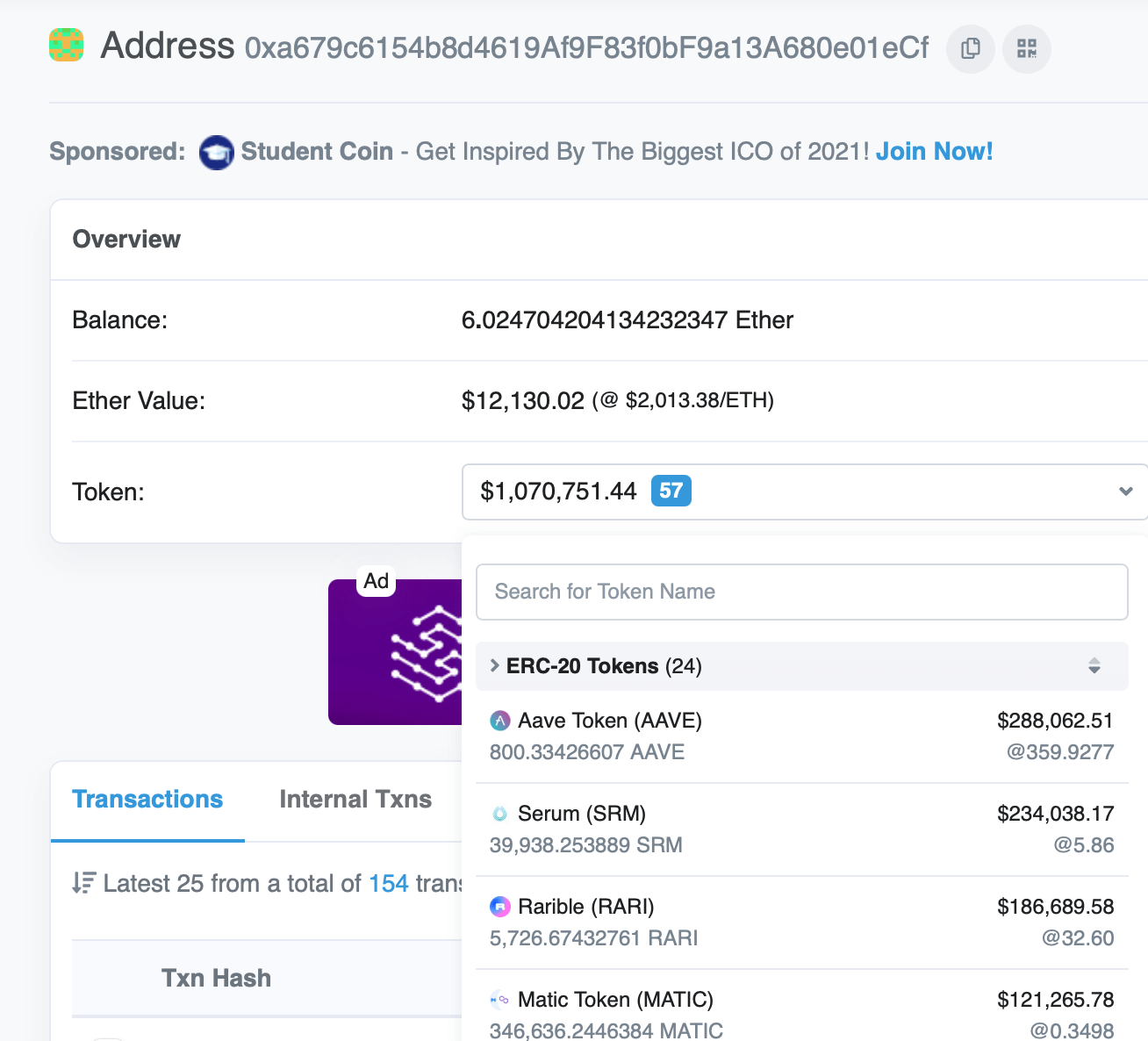
Task: Click the Student Coin sponsor logo
Action: [x=216, y=152]
